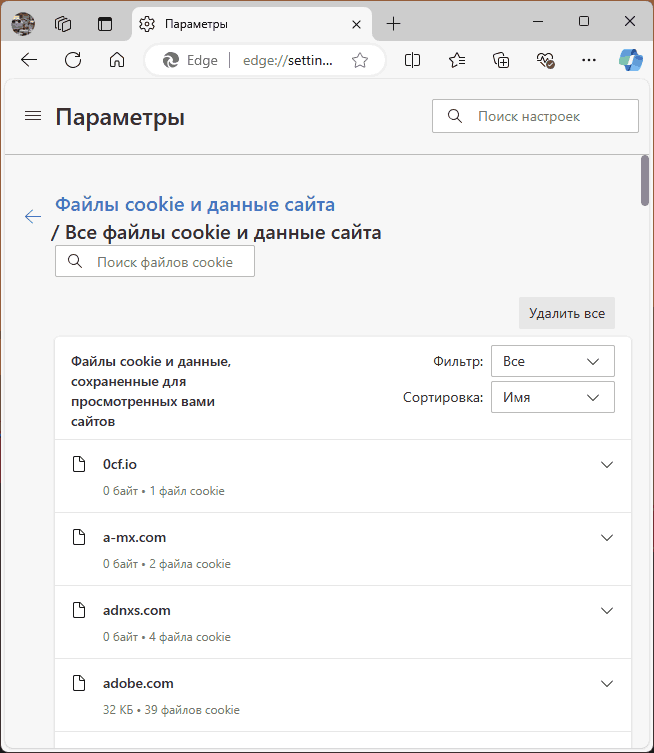Open a new tab with plus
The height and width of the screenshot is (753, 654).
393,24
